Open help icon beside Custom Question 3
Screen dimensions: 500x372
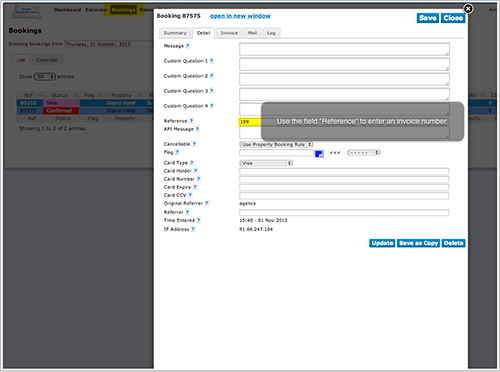tap(212, 91)
